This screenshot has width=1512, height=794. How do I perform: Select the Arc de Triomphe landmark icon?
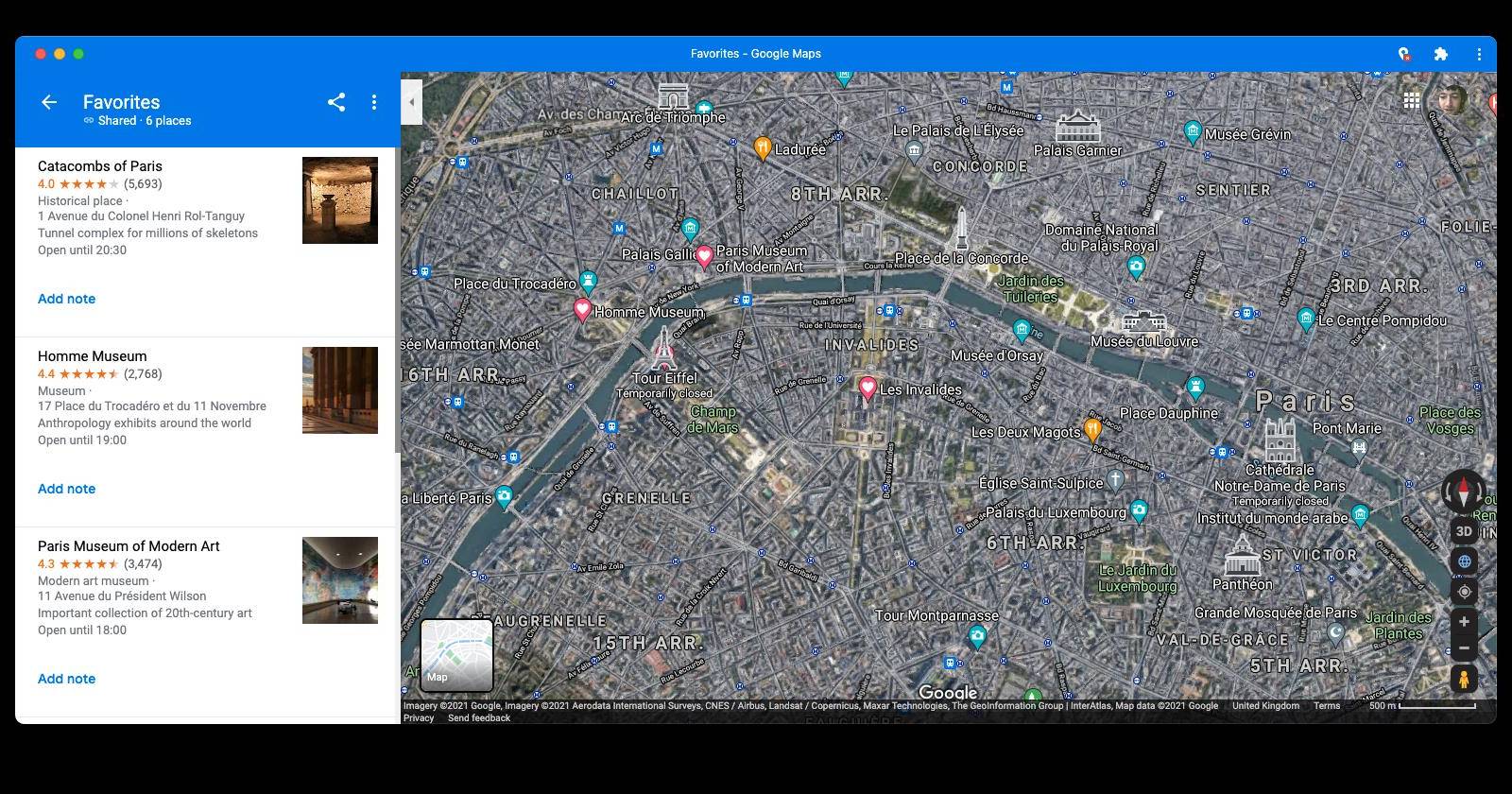pyautogui.click(x=674, y=95)
